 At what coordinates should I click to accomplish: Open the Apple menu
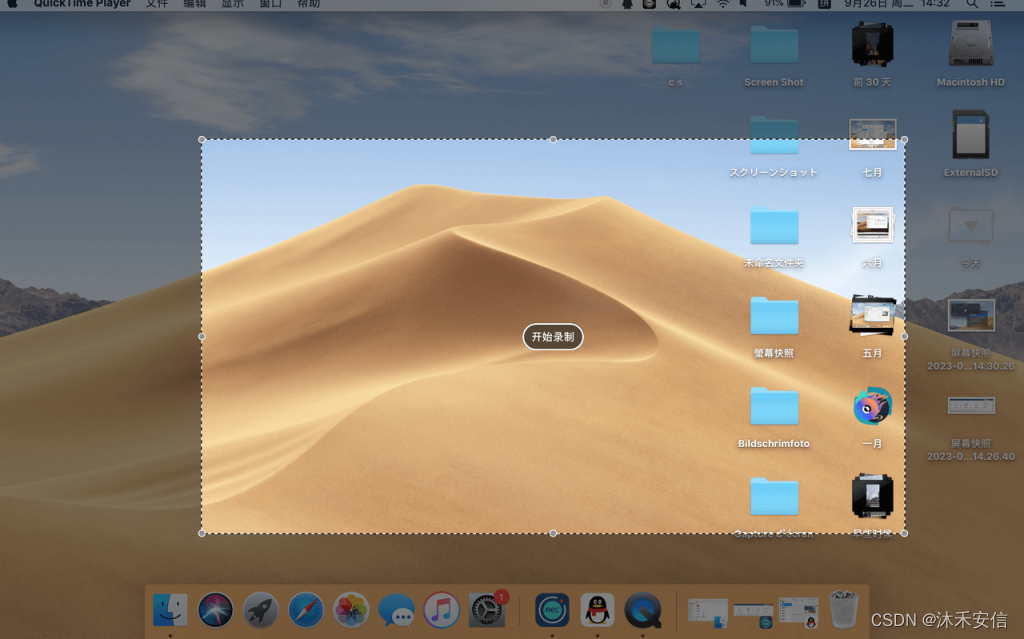pyautogui.click(x=12, y=3)
